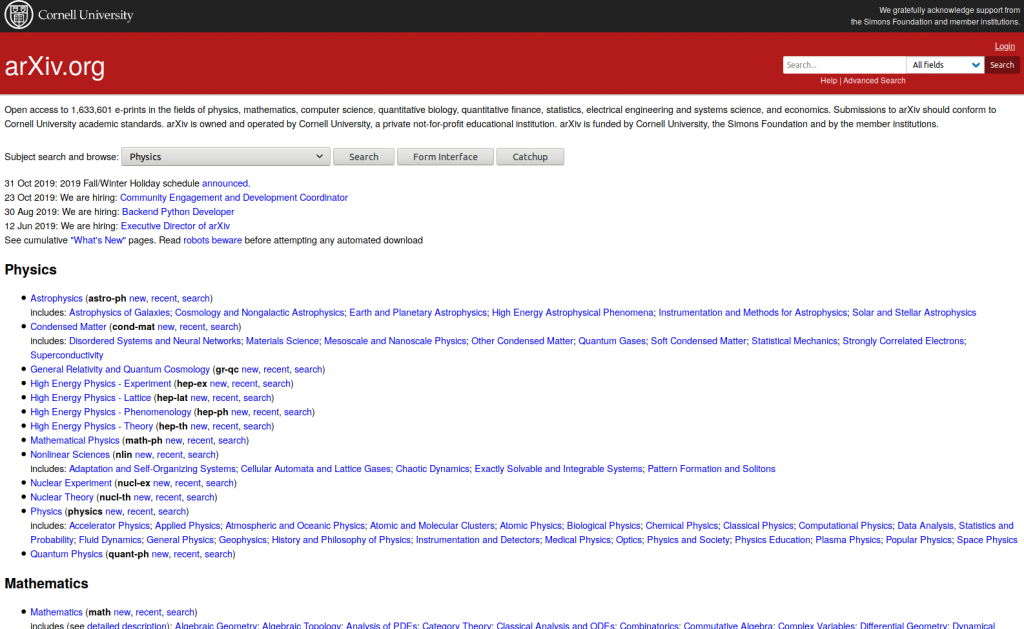Open the Accelerator Physics link

coord(109,526)
